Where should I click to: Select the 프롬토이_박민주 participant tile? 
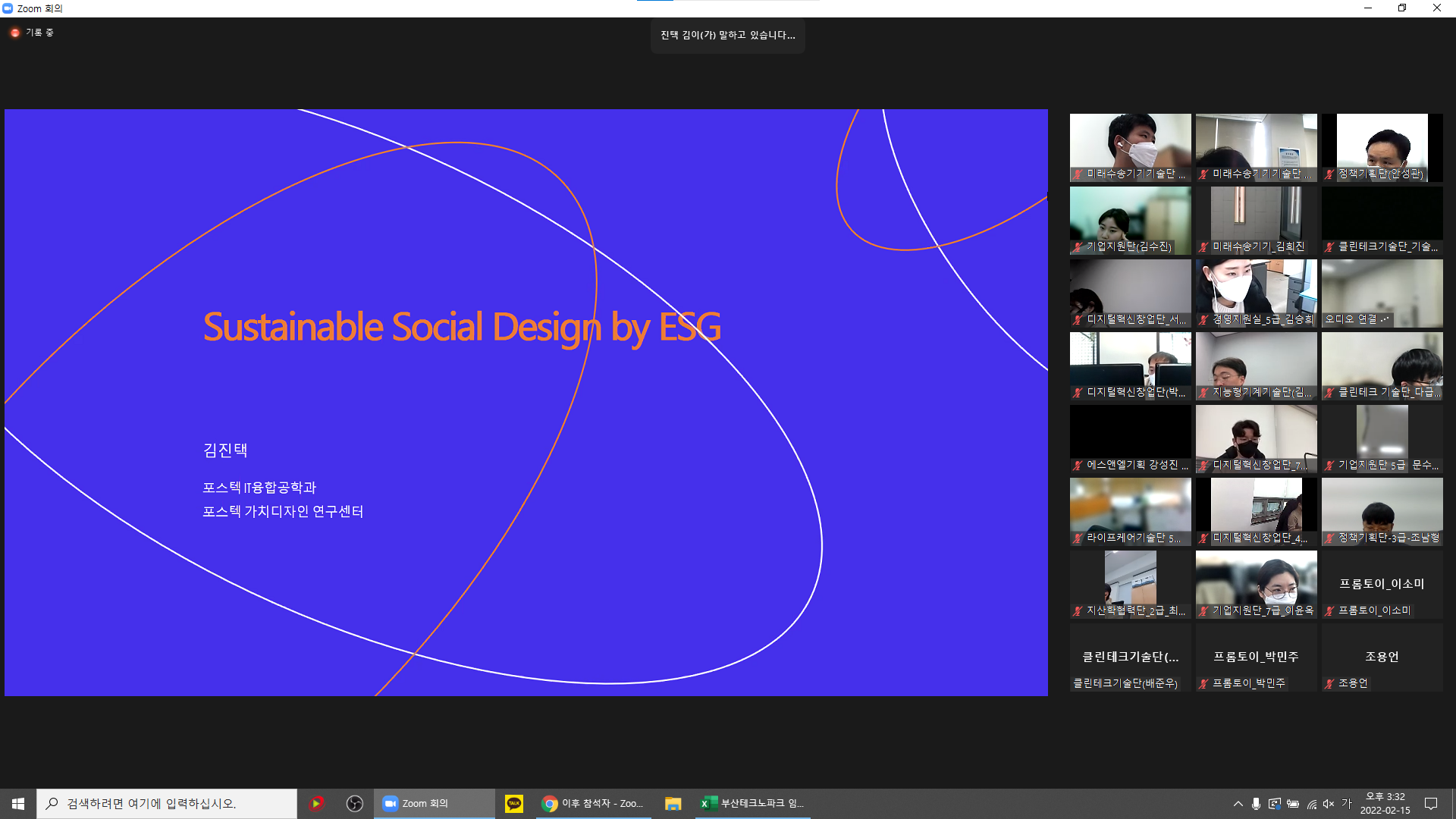[1256, 657]
